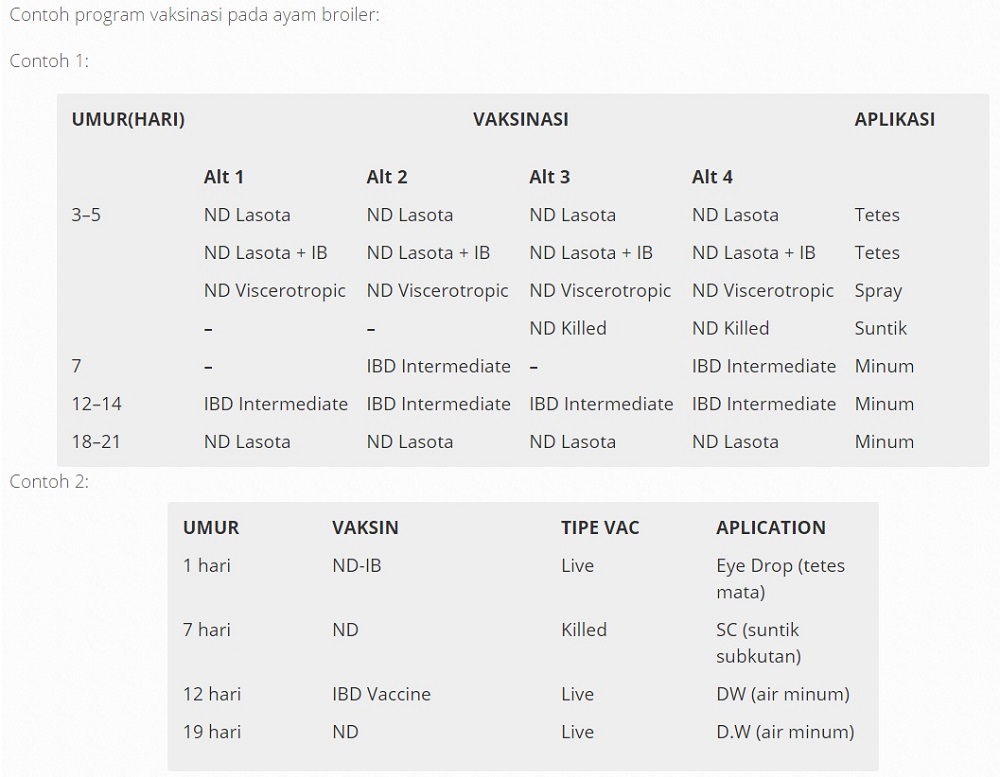The image size is (1000, 777).
Task: Click the 18–21 age cell
Action: [96, 441]
